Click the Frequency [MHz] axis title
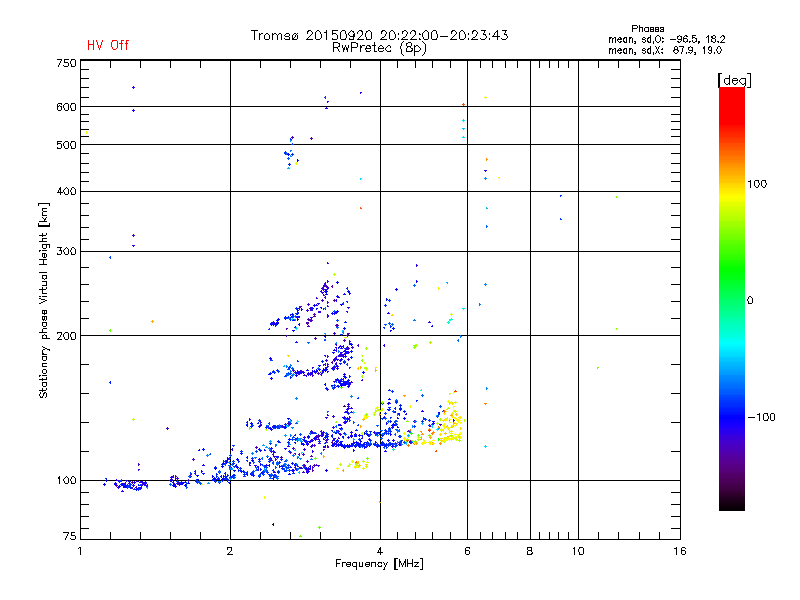The width and height of the screenshot is (800, 600). (x=379, y=564)
